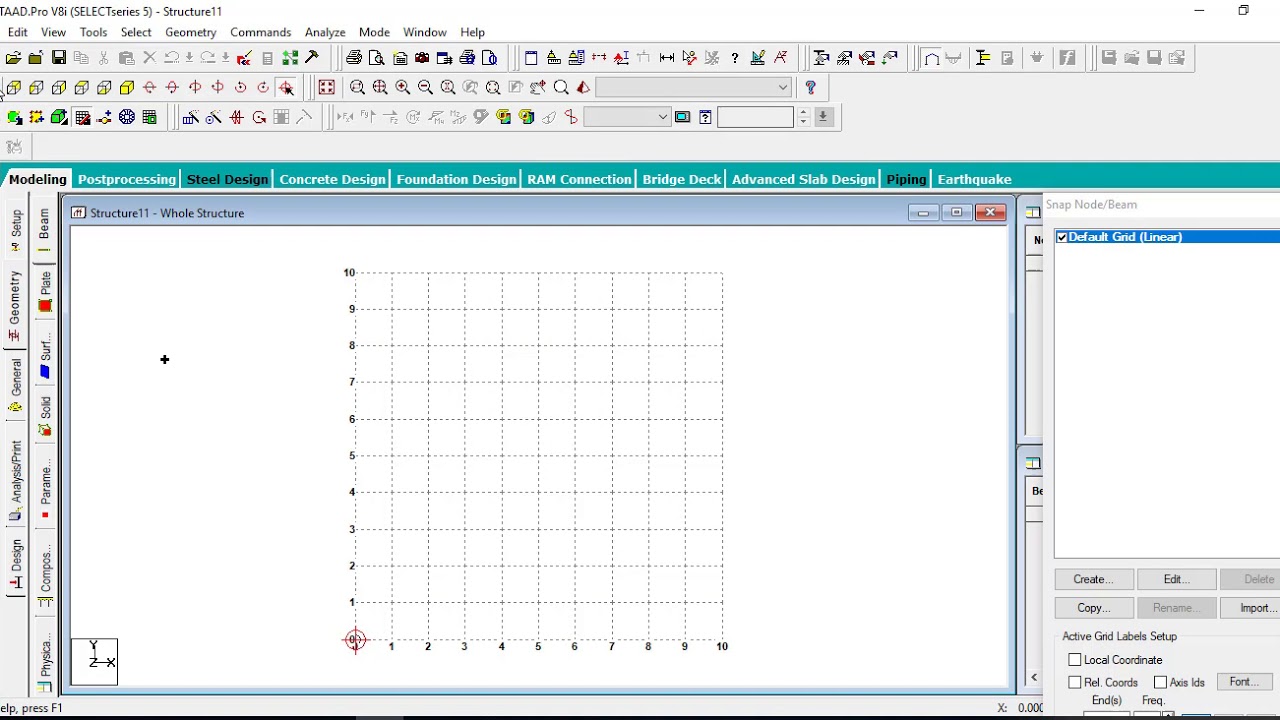The height and width of the screenshot is (720, 1280).
Task: Click the camera Take Picture icon
Action: coord(422,58)
